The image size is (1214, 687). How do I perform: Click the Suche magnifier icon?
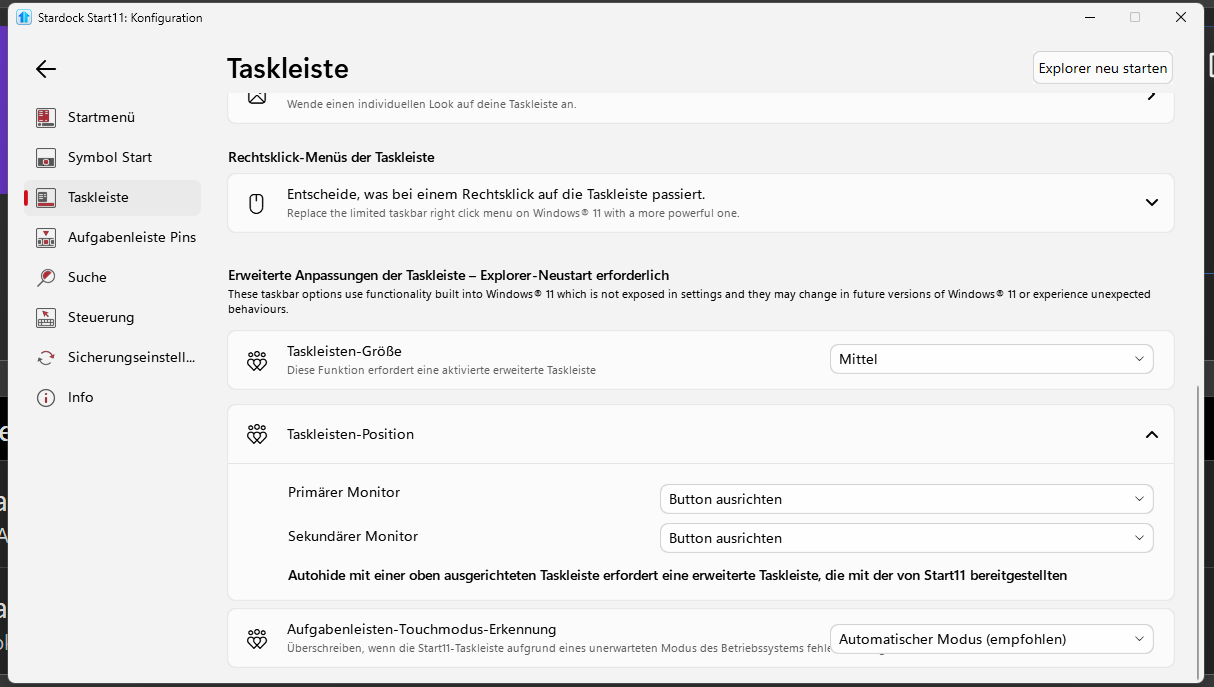point(46,278)
